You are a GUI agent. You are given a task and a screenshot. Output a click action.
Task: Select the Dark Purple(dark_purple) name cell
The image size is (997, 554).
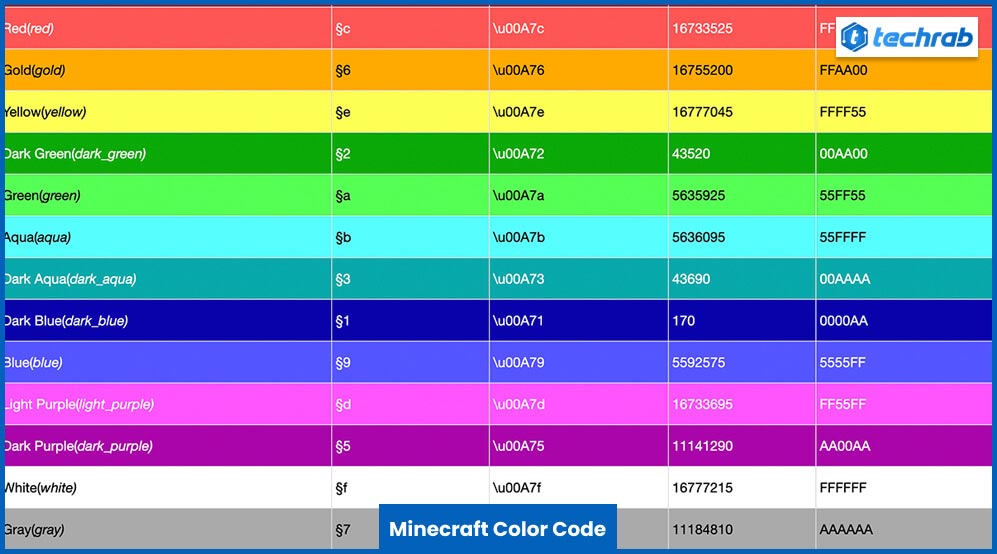tap(168, 446)
